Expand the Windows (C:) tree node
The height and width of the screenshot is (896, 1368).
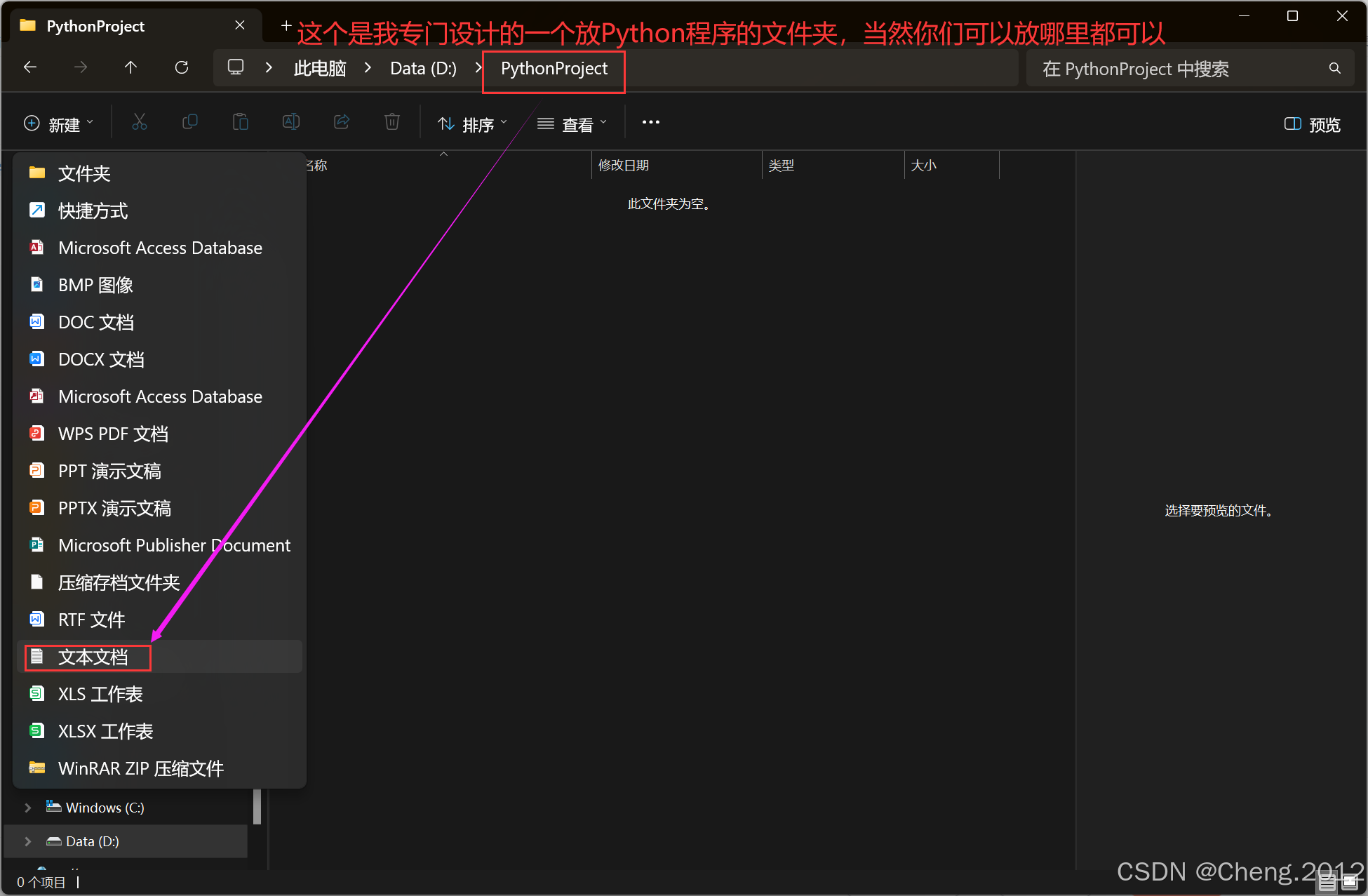tap(28, 808)
